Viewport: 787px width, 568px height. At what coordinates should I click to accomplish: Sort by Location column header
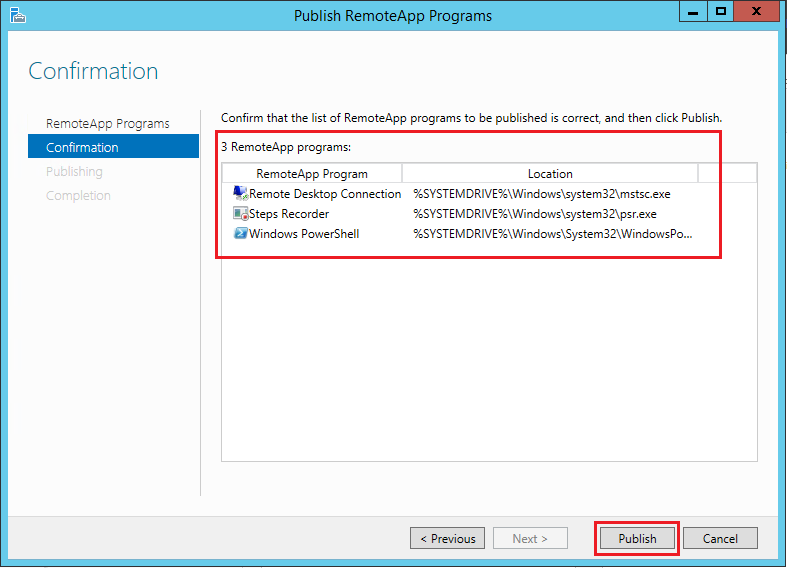tap(550, 174)
